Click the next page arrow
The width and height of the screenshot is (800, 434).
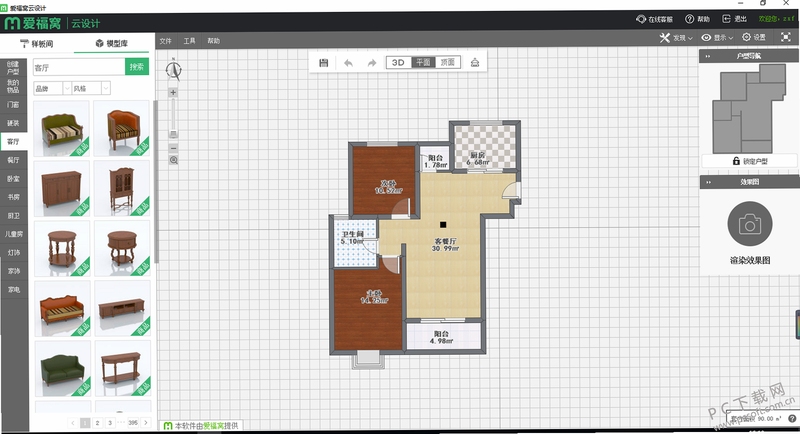146,423
